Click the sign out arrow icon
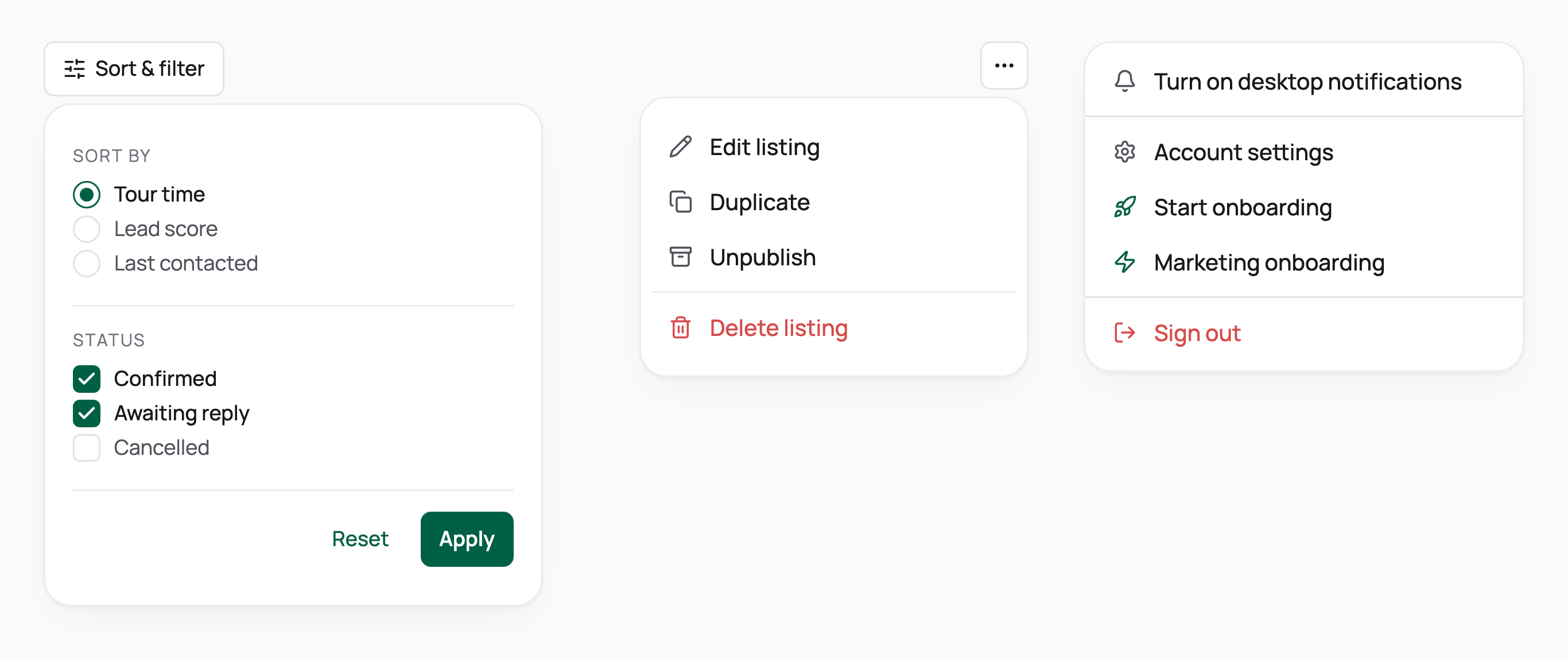 pos(1124,333)
